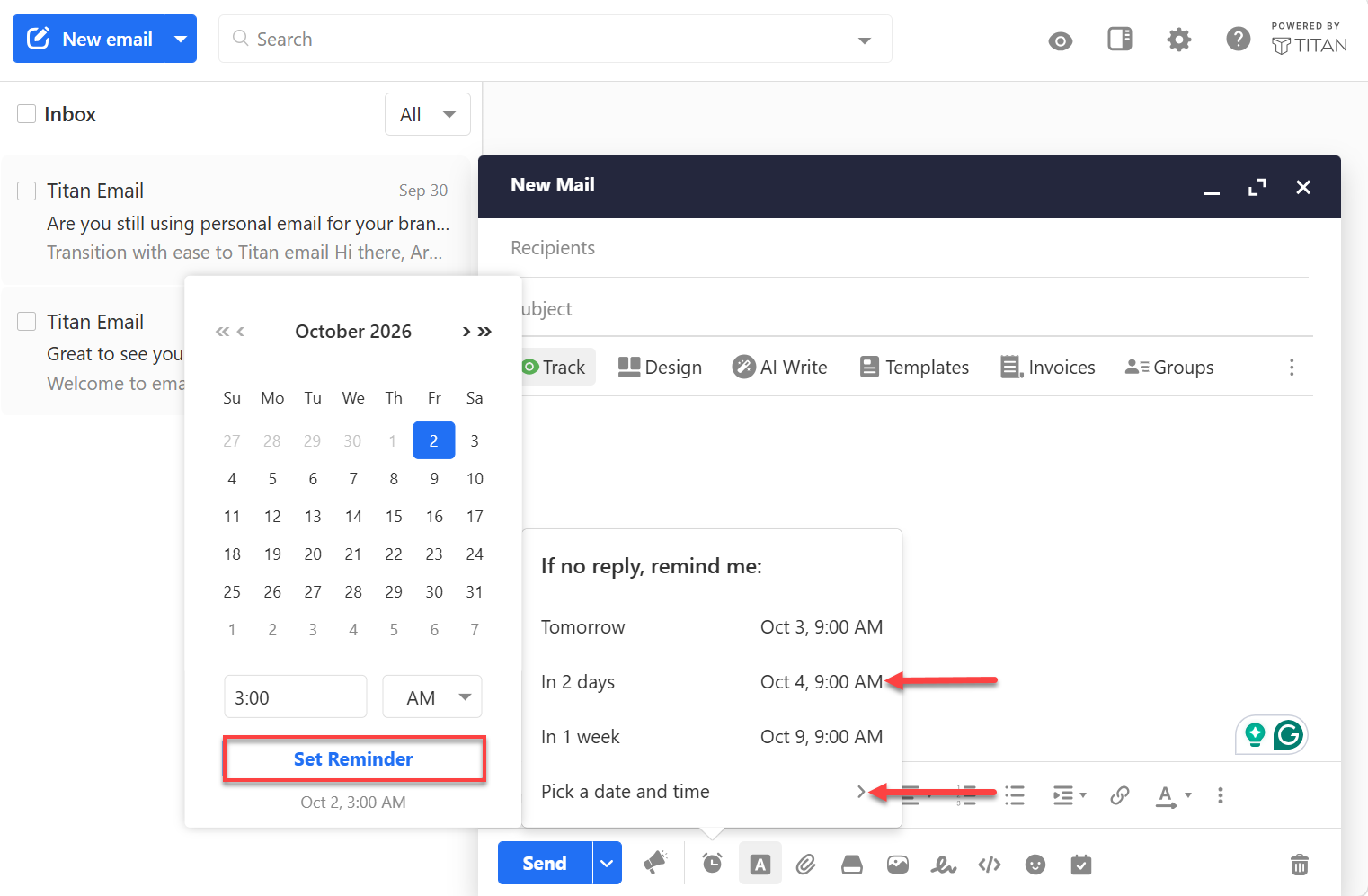Click the cloud drive attachment icon
The width and height of the screenshot is (1368, 896).
click(x=851, y=864)
